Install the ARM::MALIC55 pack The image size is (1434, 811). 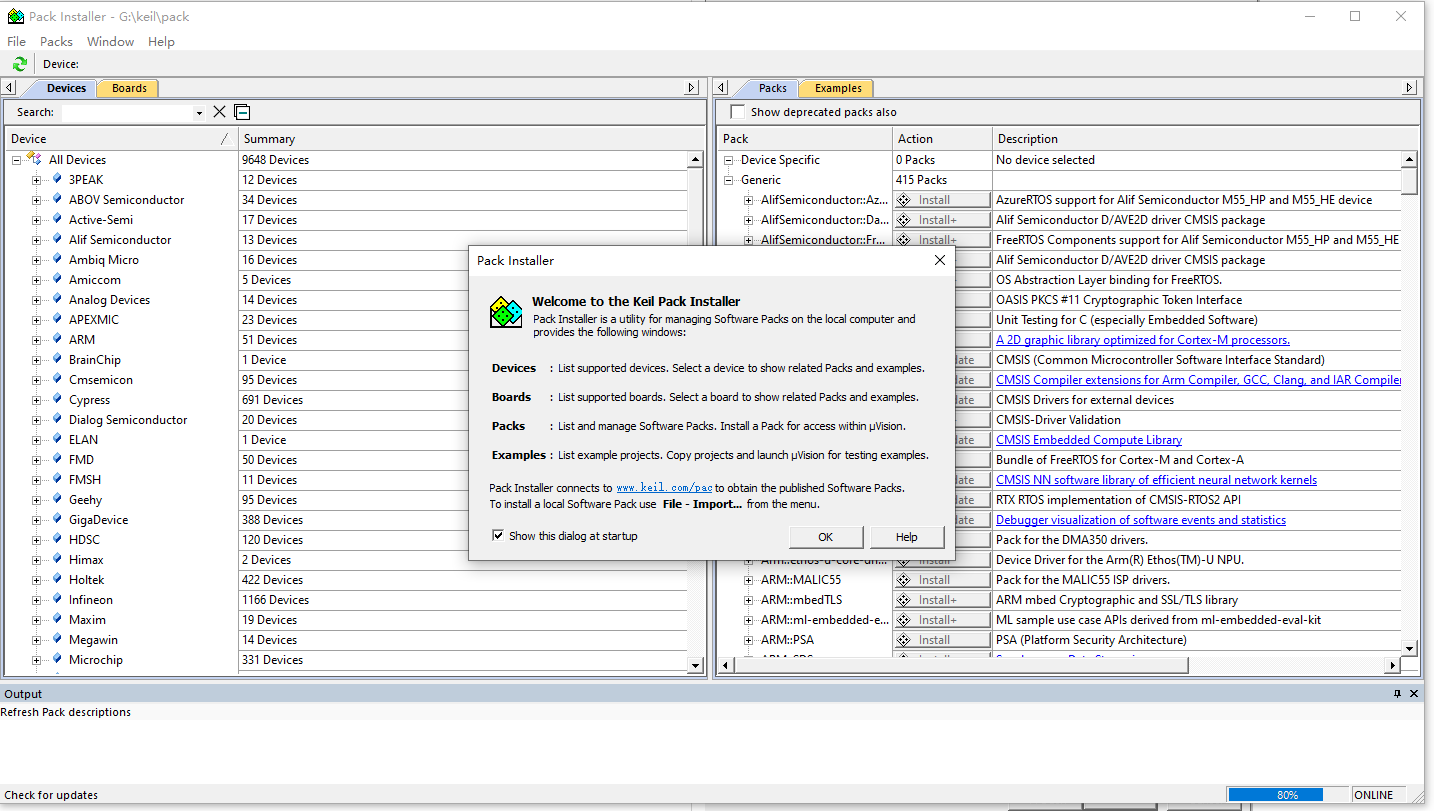click(x=942, y=580)
